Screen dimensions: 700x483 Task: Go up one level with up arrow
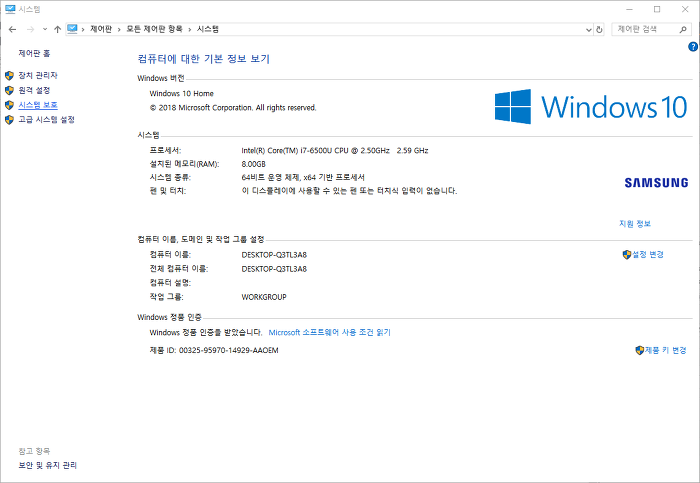click(57, 29)
